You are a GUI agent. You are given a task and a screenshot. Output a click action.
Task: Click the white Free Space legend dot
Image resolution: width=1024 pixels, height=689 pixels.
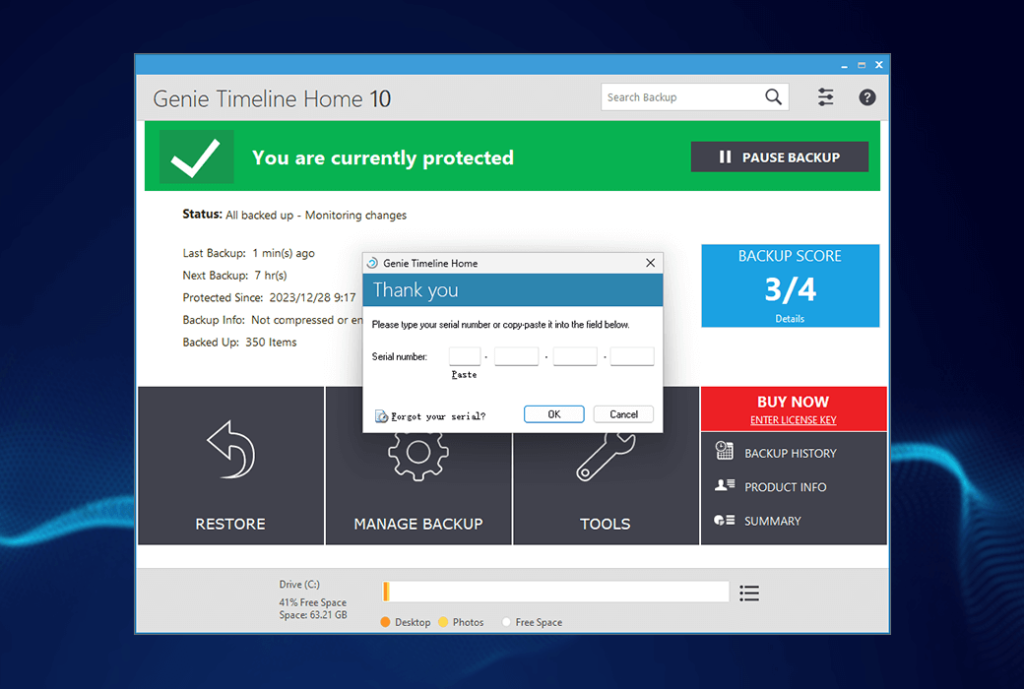click(x=506, y=622)
